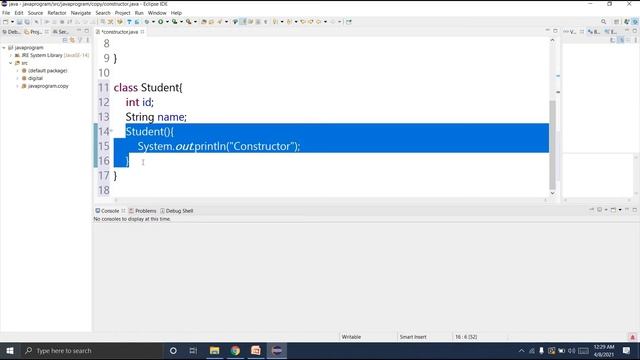Click Open Console icon in Console toolbar
Viewport: 640px width, 360px height.
[613, 210]
